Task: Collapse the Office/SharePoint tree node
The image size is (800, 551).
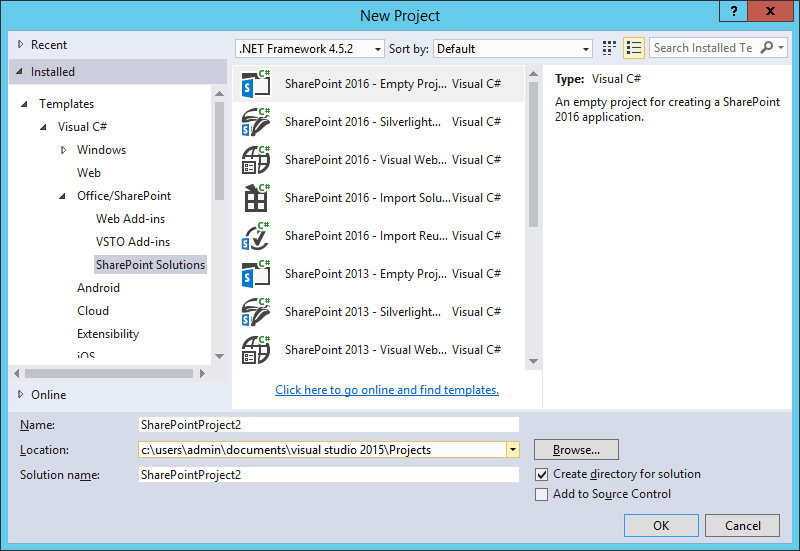Action: point(62,196)
